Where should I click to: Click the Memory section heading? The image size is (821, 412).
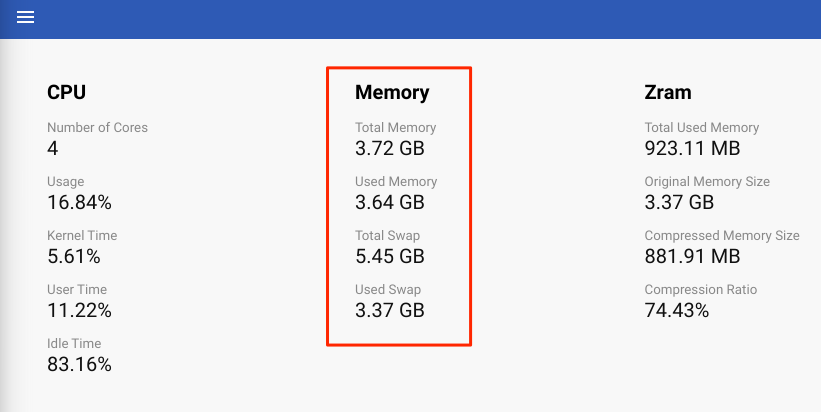pyautogui.click(x=392, y=93)
